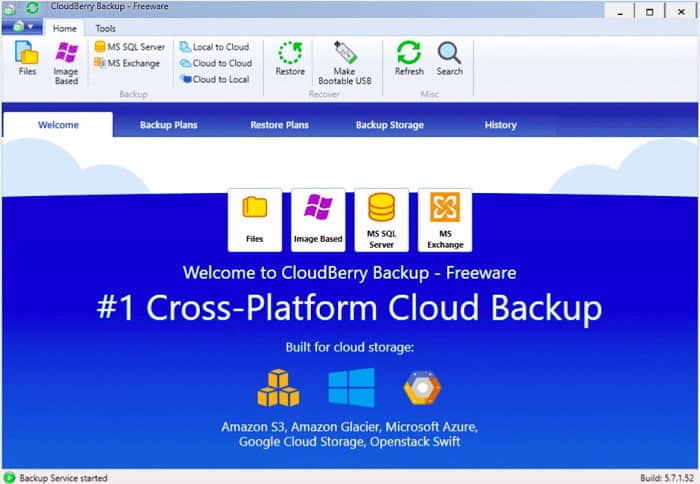Image resolution: width=700 pixels, height=484 pixels.
Task: Maximize the CloudBerry Backup window
Action: click(650, 12)
